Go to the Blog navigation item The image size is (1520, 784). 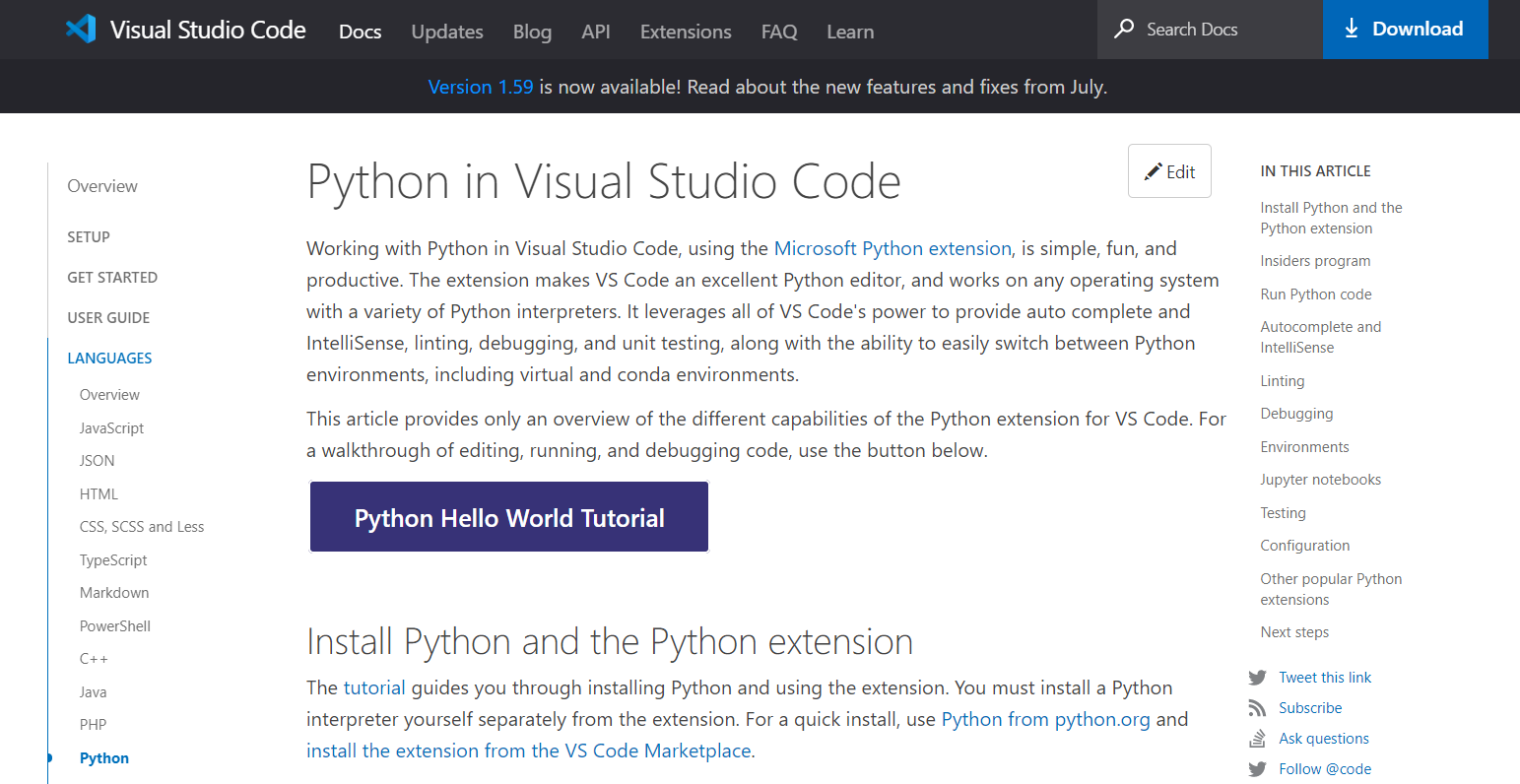tap(532, 32)
